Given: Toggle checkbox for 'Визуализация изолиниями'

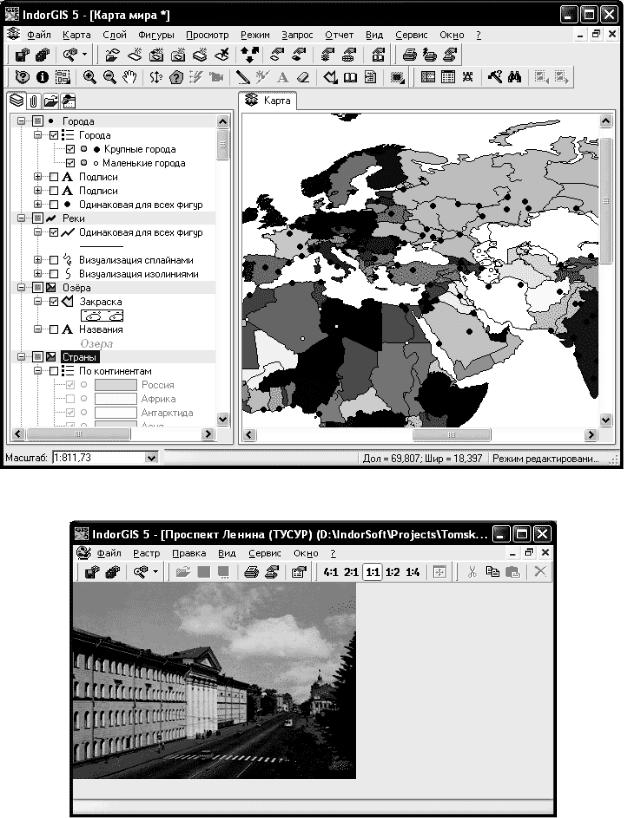Looking at the screenshot, I should [x=53, y=274].
